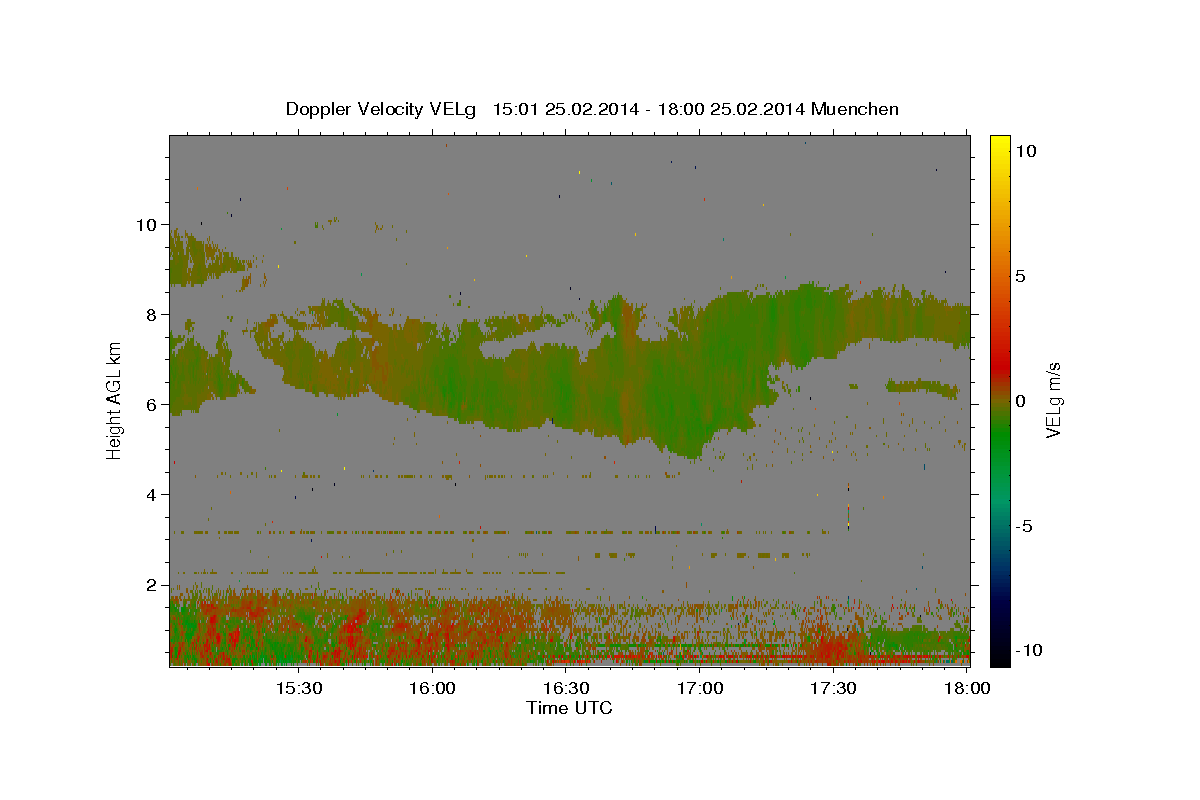The width and height of the screenshot is (1200, 800).
Task: Click the 15:30 time tick label
Action: coord(298,688)
